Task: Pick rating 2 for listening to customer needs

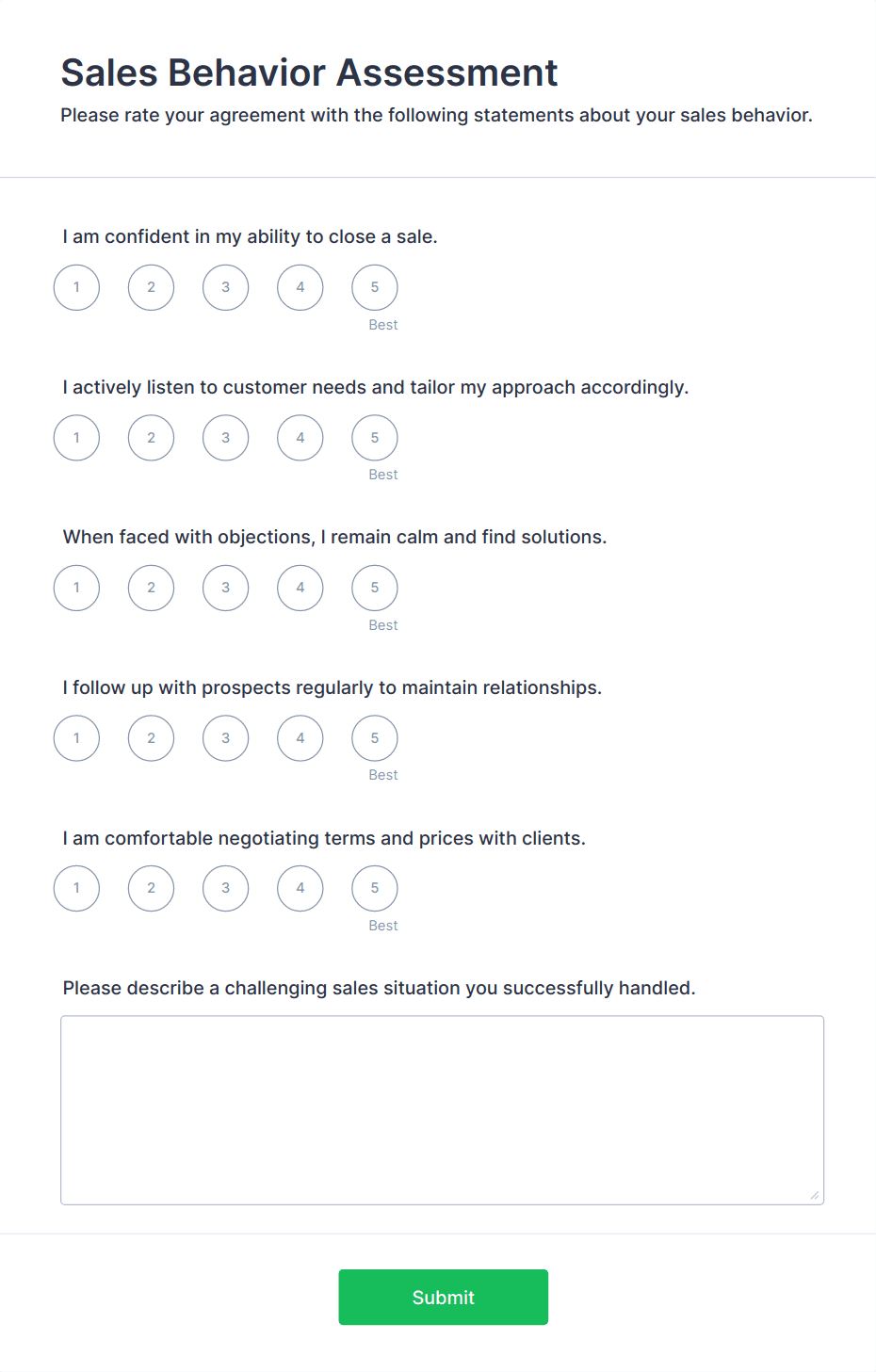Action: click(x=152, y=438)
